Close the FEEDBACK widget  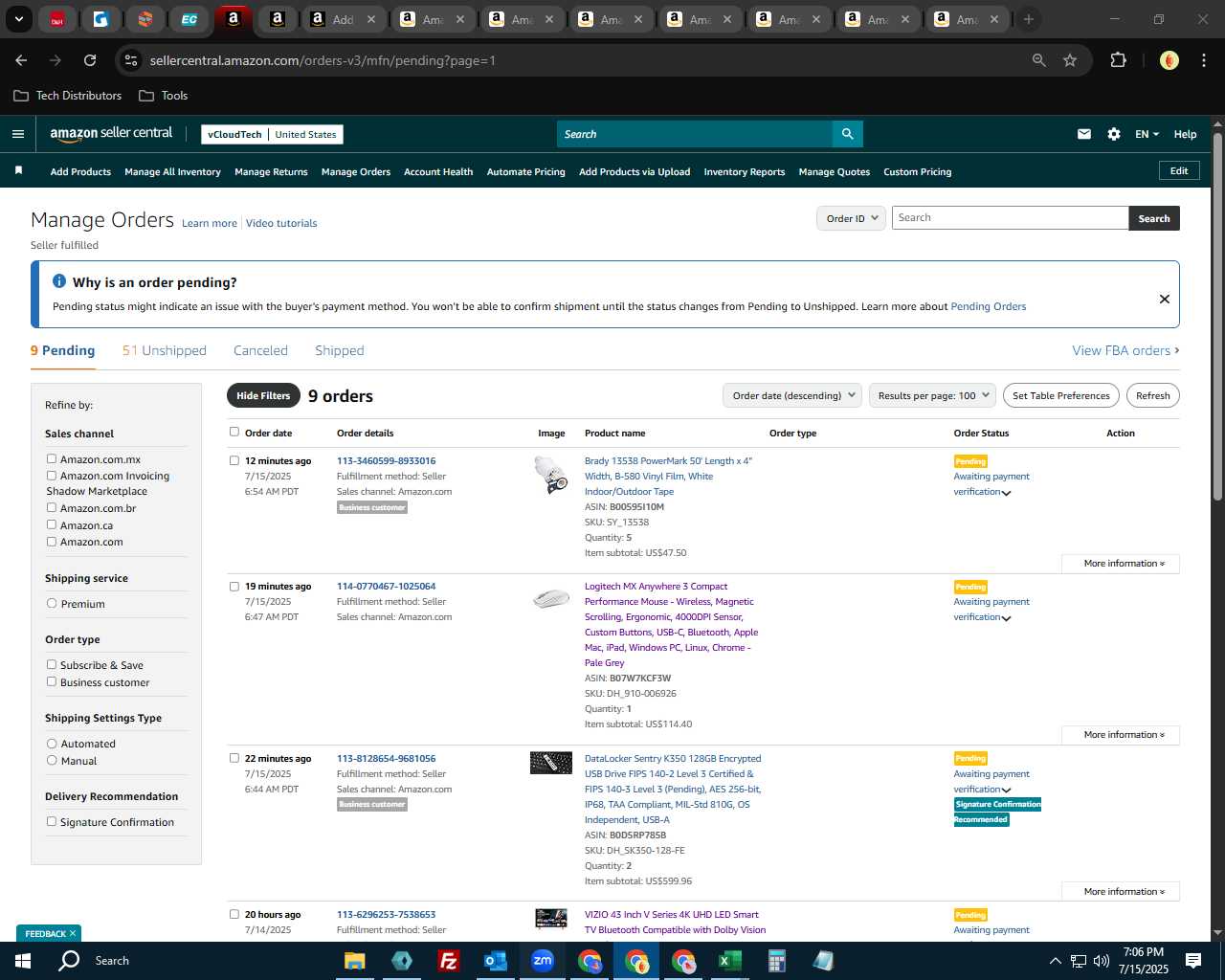[73, 933]
